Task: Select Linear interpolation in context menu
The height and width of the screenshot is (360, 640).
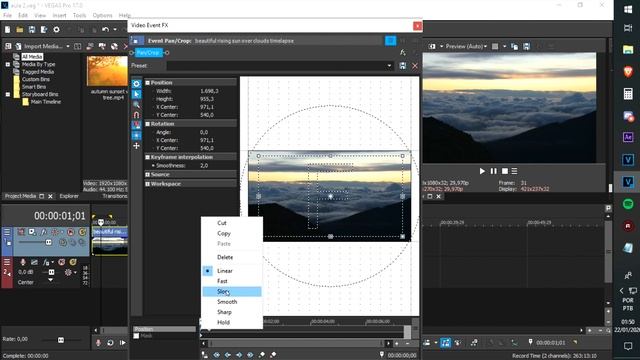Action: (x=225, y=271)
